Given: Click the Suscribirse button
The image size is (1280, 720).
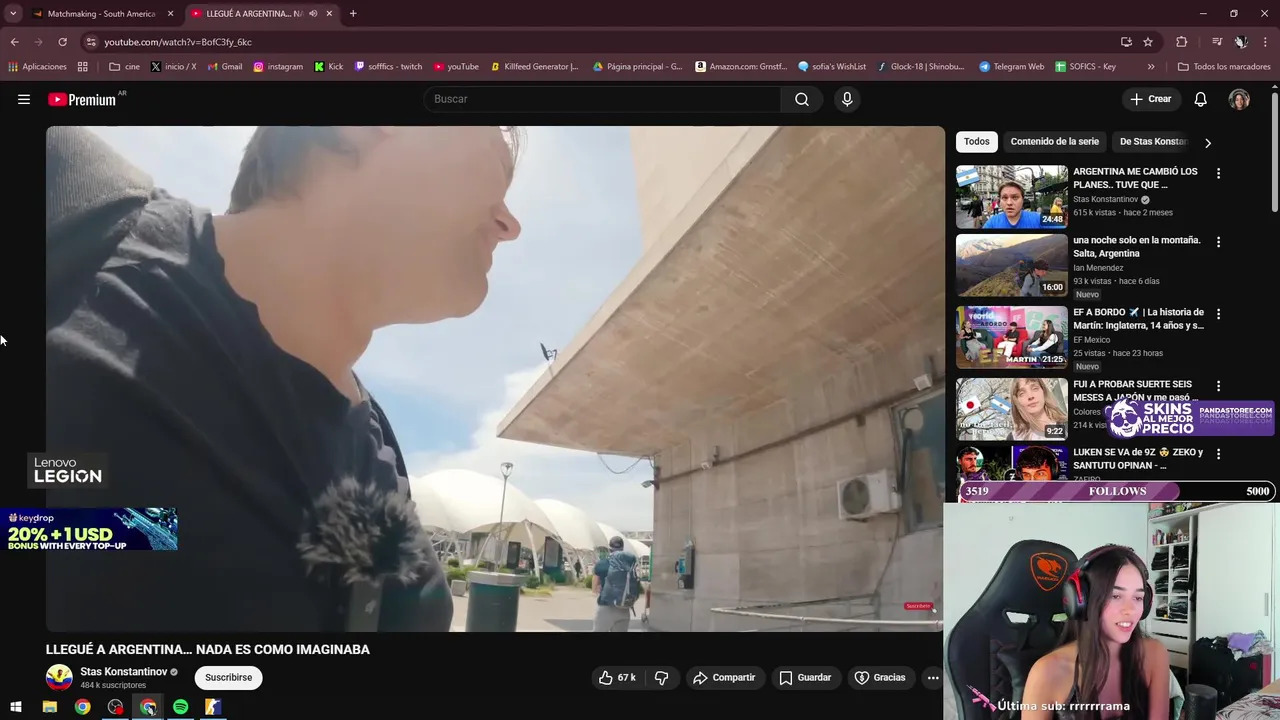Looking at the screenshot, I should (228, 678).
